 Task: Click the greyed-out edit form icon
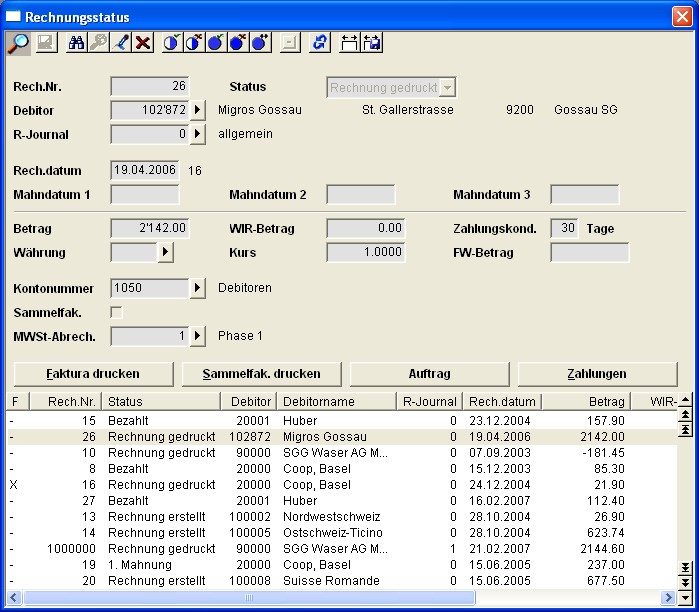pyautogui.click(x=46, y=43)
